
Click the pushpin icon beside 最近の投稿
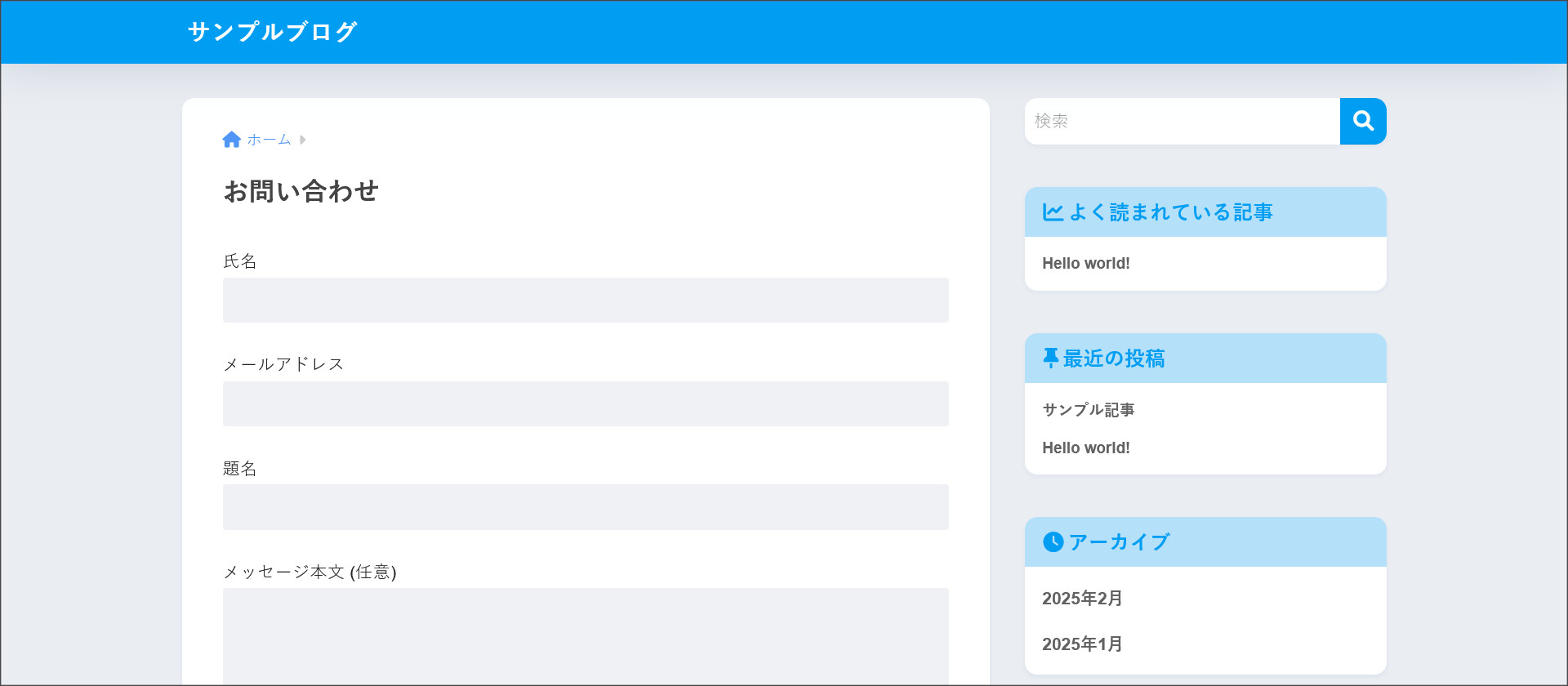1050,359
